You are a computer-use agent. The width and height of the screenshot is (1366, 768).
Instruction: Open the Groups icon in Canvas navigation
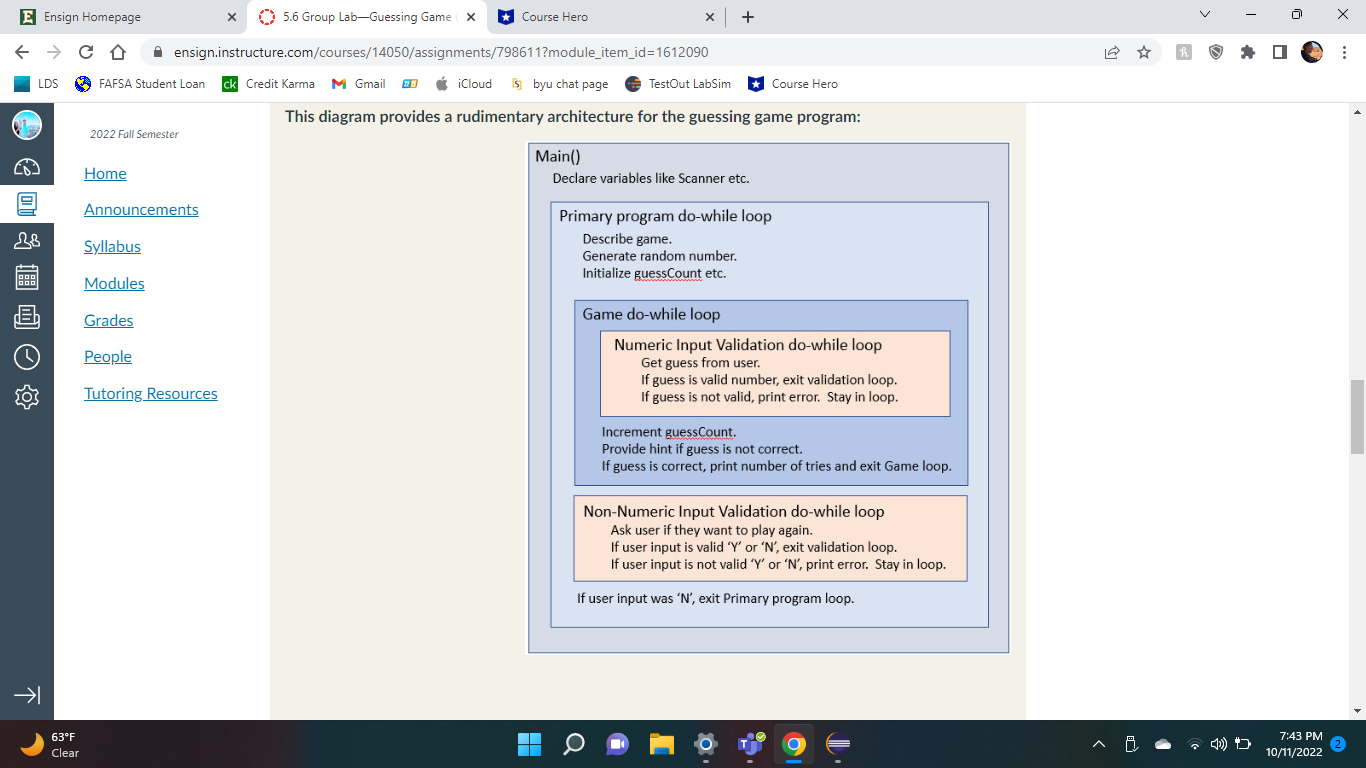coord(27,240)
